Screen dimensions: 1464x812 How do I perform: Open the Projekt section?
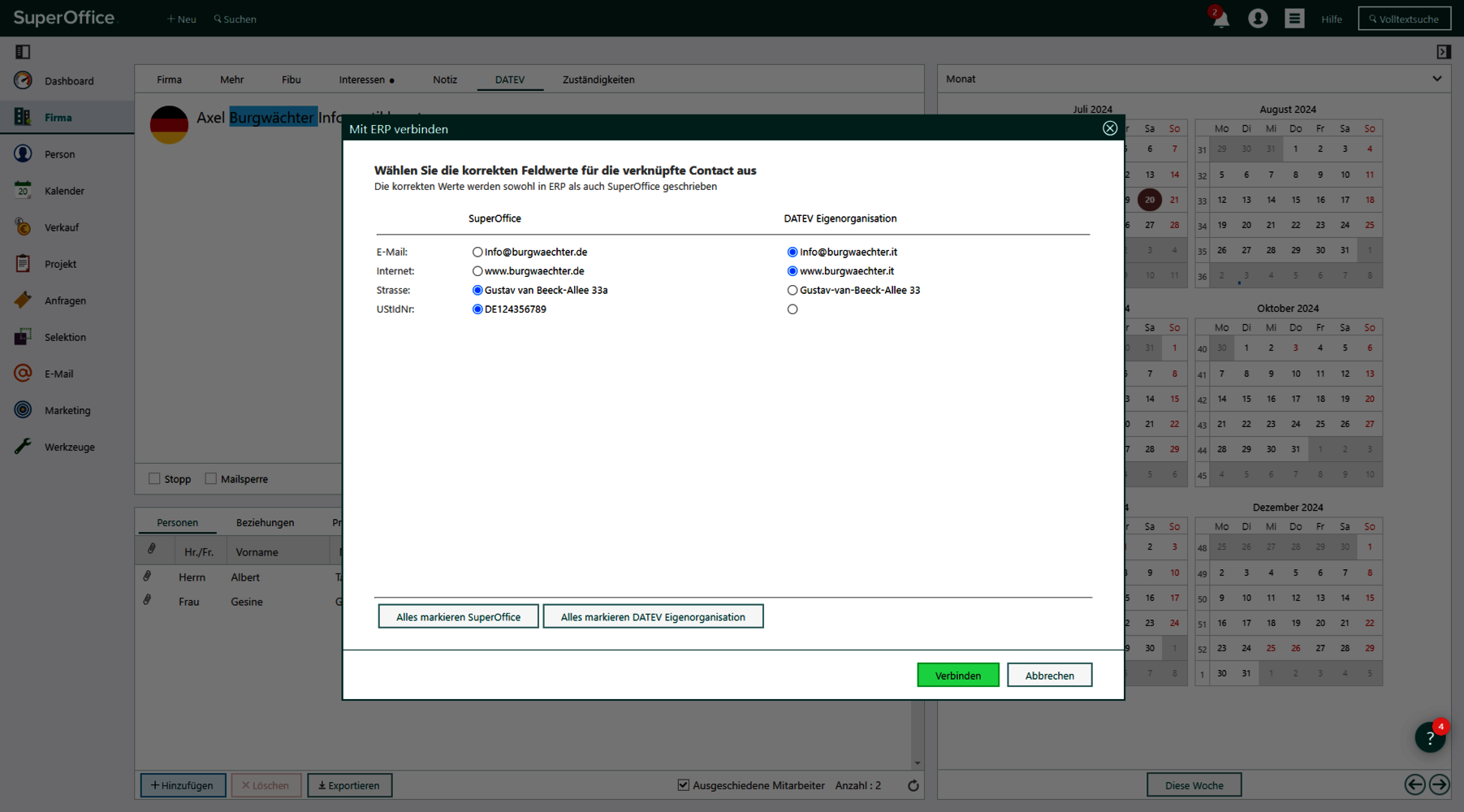click(x=60, y=263)
